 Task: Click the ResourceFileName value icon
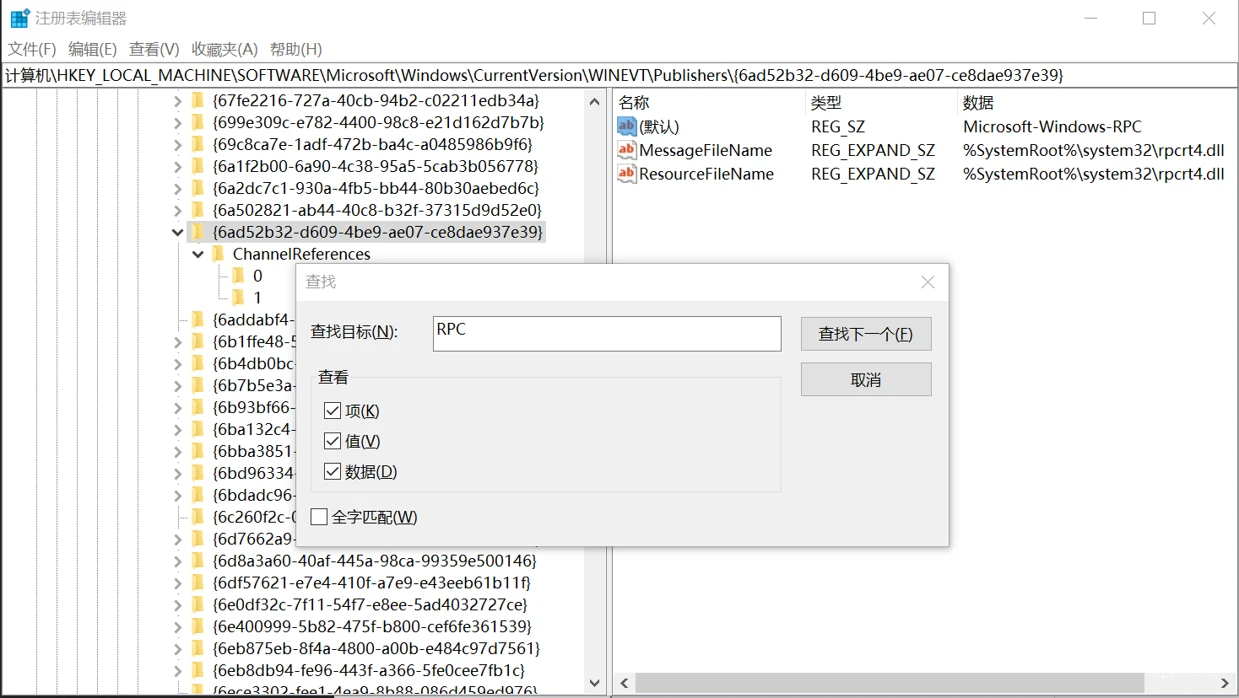pos(627,174)
